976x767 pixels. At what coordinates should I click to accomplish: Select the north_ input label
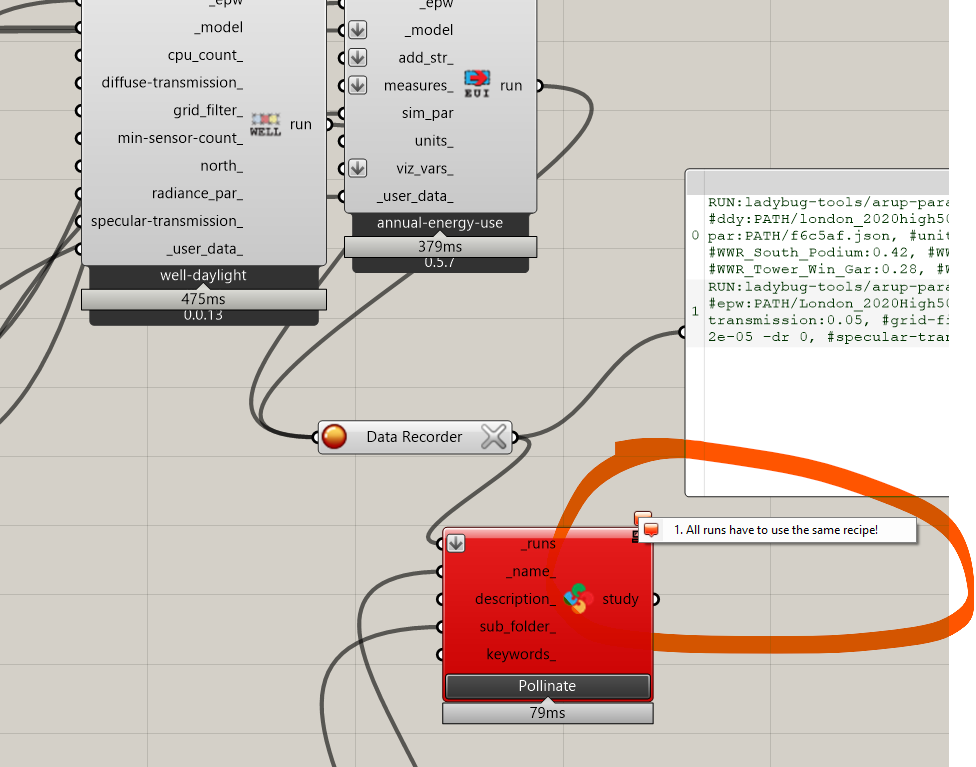[222, 166]
